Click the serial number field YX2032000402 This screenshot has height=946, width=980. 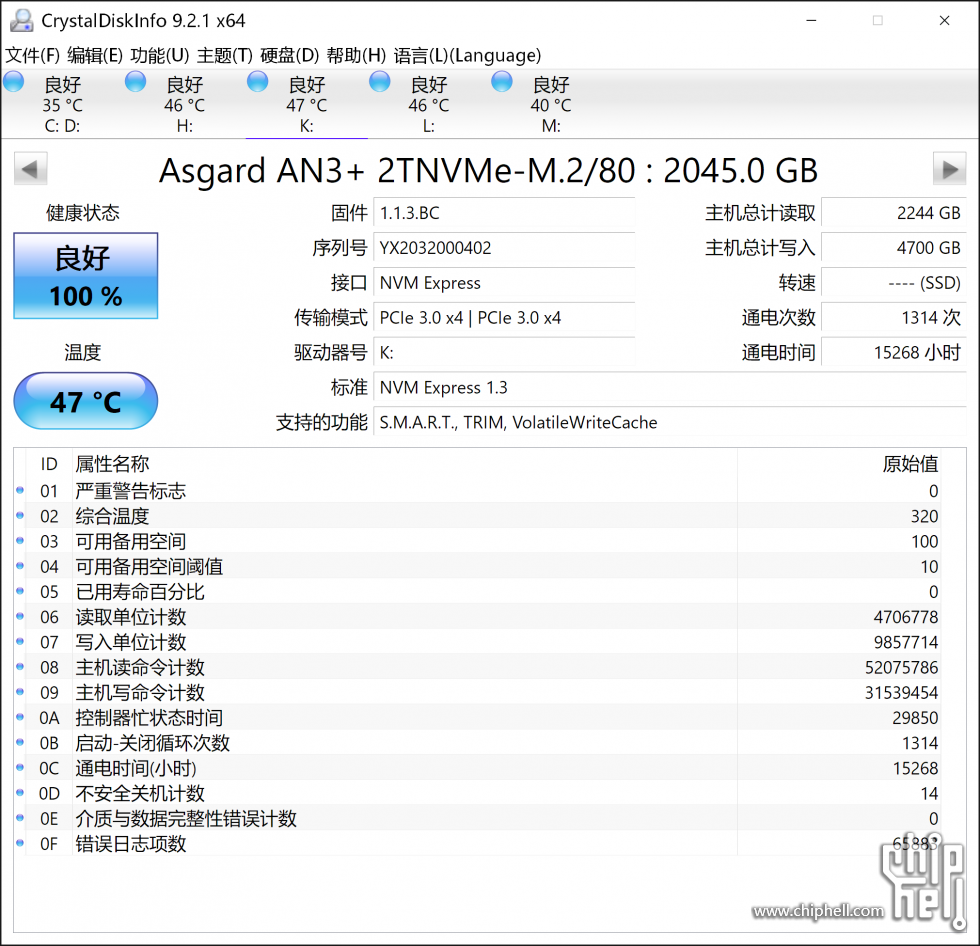pyautogui.click(x=504, y=248)
